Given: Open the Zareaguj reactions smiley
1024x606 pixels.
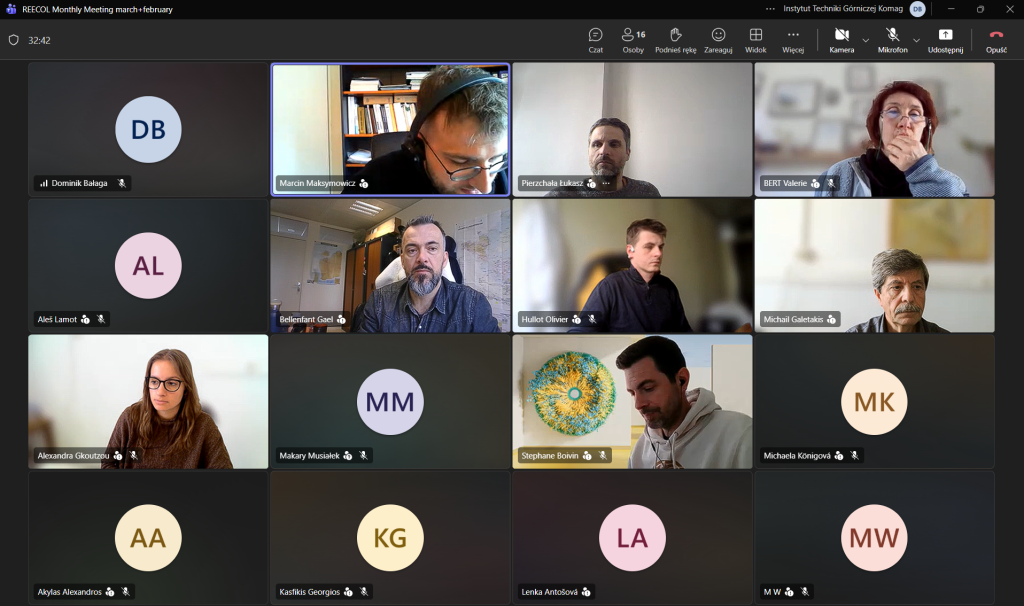Looking at the screenshot, I should 718,39.
